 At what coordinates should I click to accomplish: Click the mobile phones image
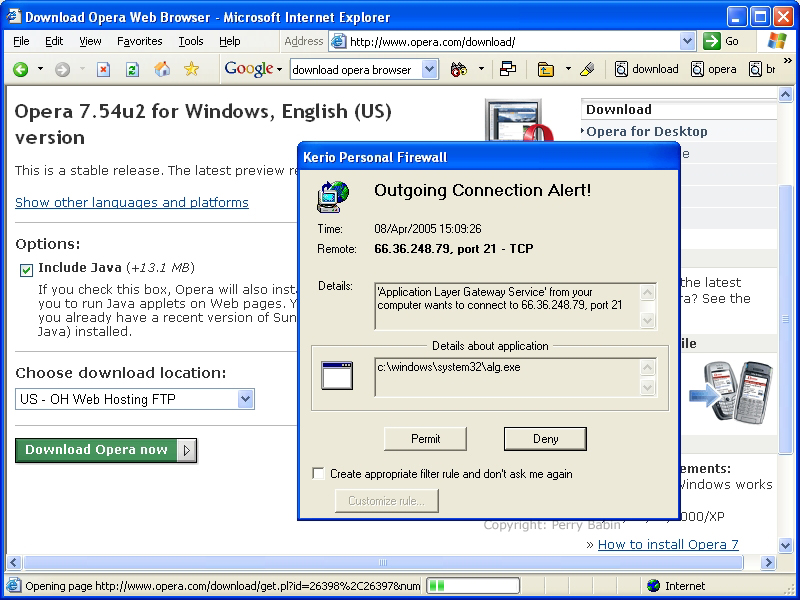[x=731, y=391]
